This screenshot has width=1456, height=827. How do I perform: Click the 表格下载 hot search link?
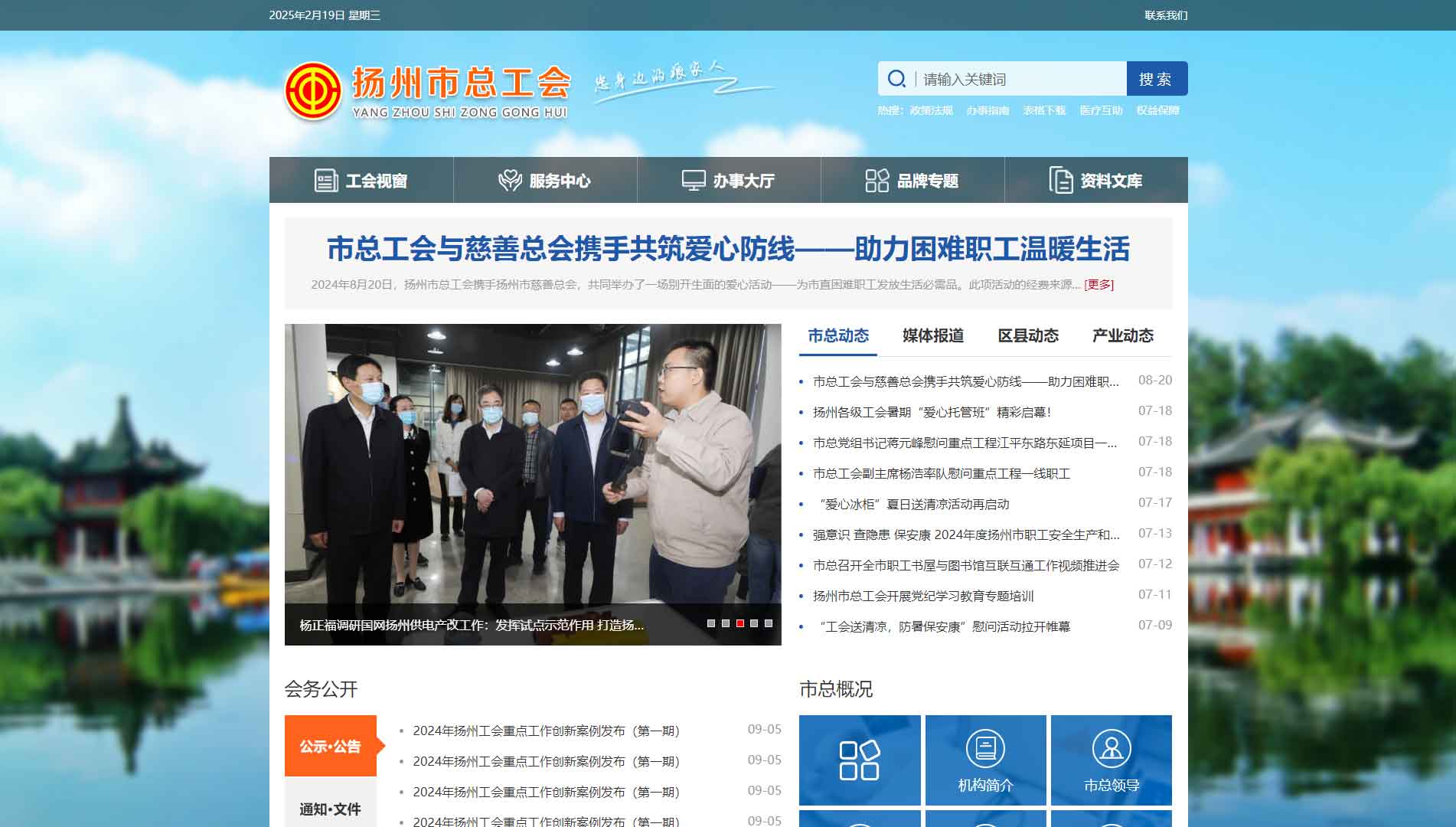pyautogui.click(x=1044, y=110)
